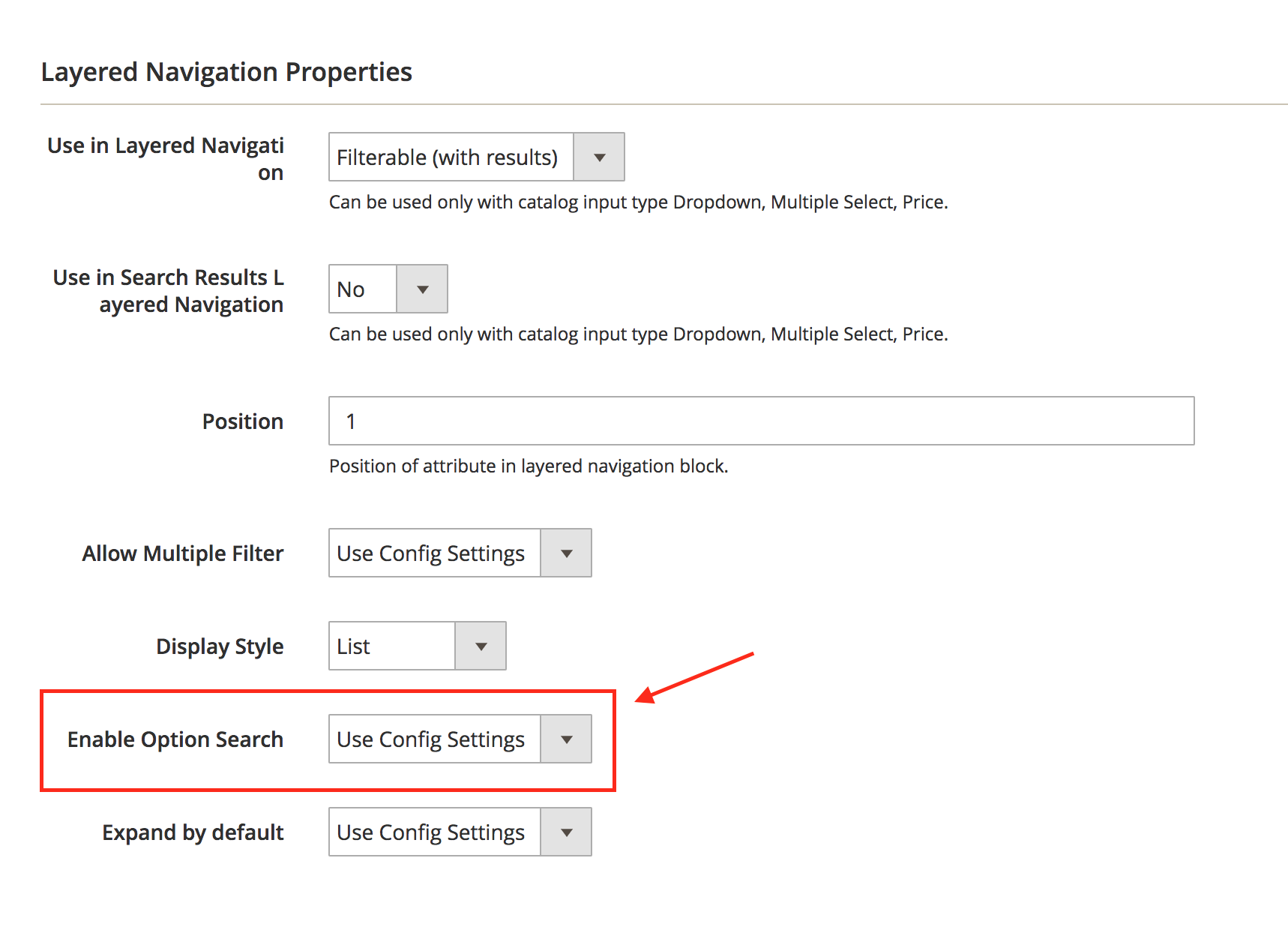Open the Enable Option Search dropdown
This screenshot has height=933, width=1288.
(460, 739)
